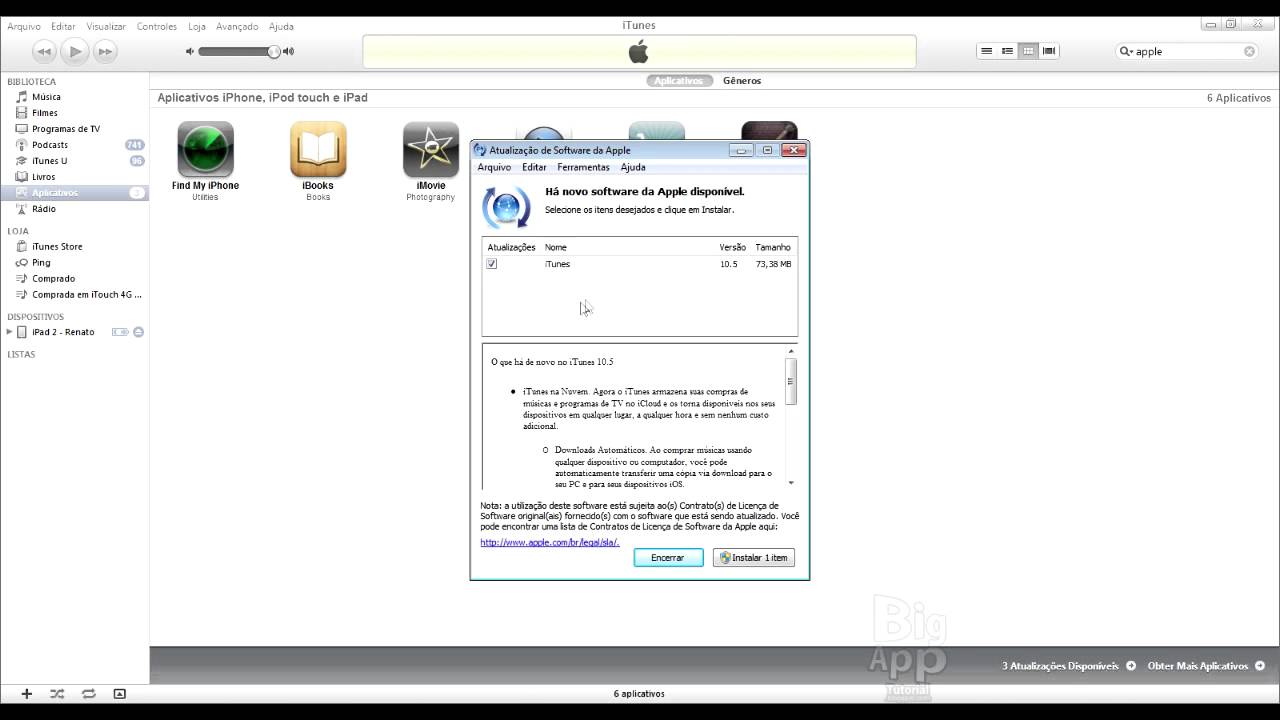This screenshot has width=1280, height=720.
Task: Expand the iPad 2 - Renato device tree
Action: pos(9,332)
